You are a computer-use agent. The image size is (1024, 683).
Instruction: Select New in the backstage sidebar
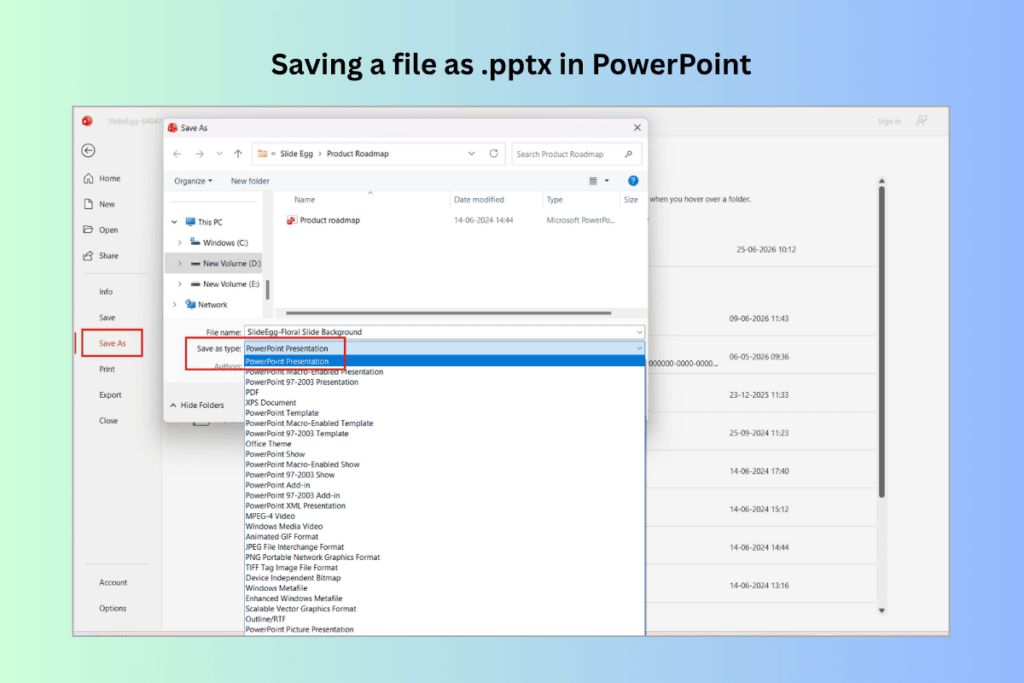click(100, 204)
